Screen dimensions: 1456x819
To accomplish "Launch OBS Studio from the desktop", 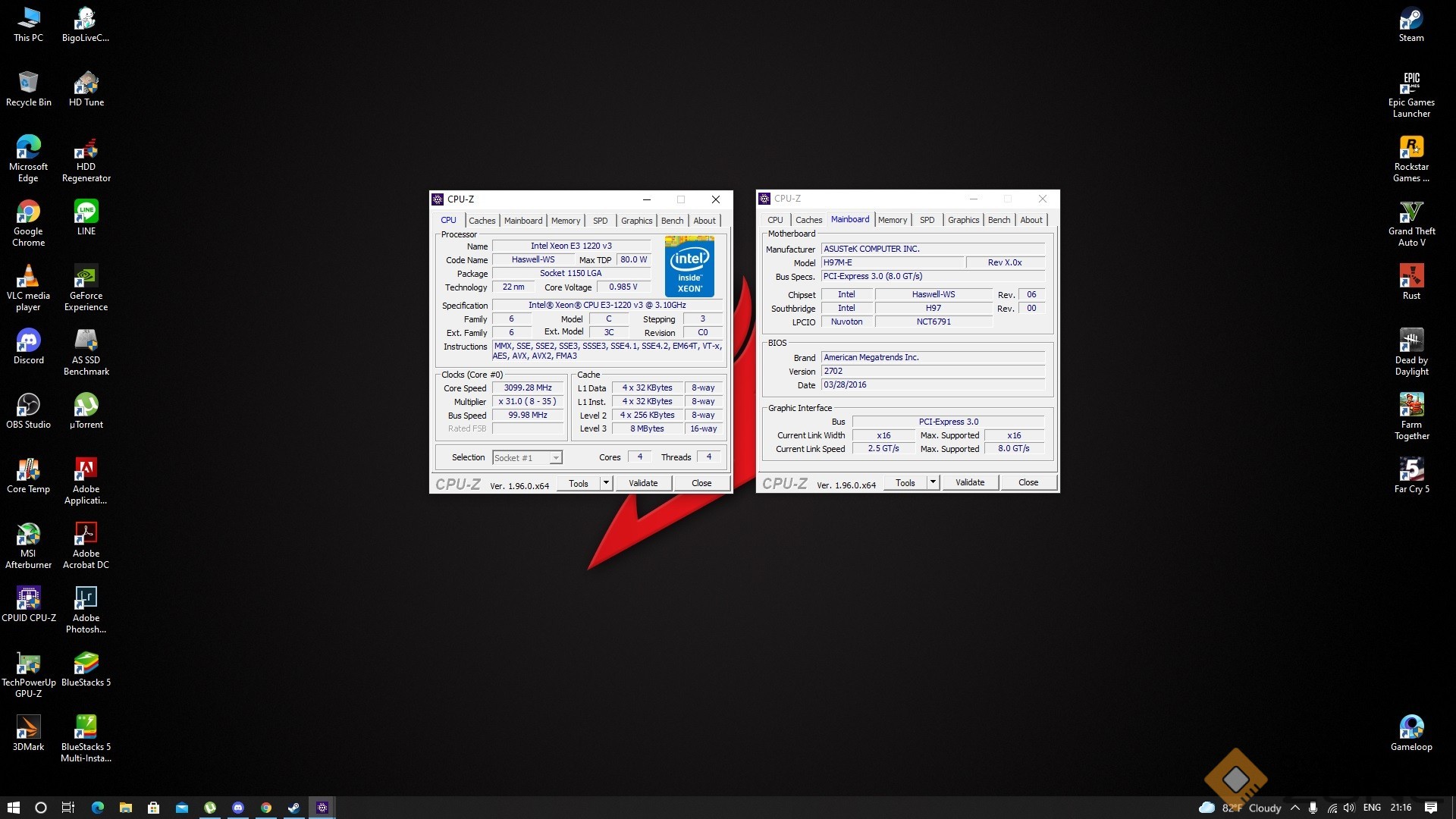I will point(28,406).
